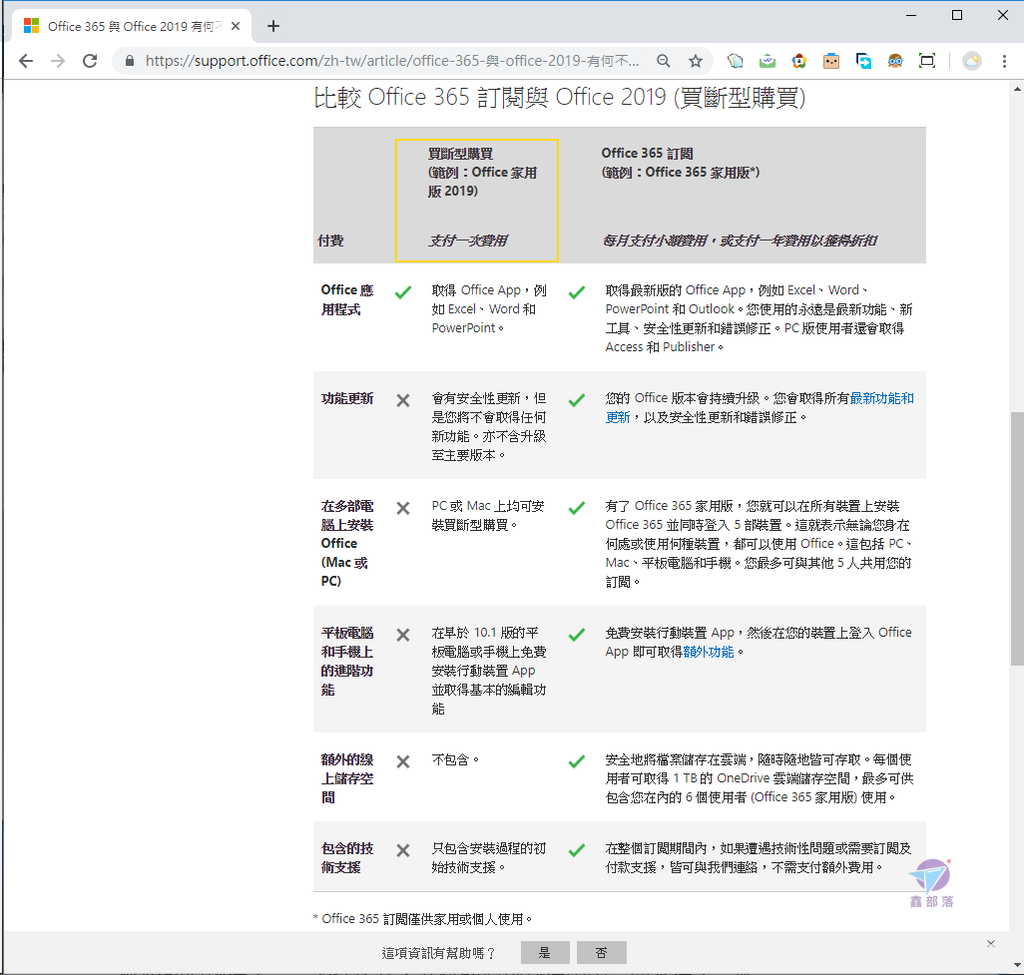Answer 是 to the helpful survey
Screen dimensions: 1024x975
pos(545,952)
